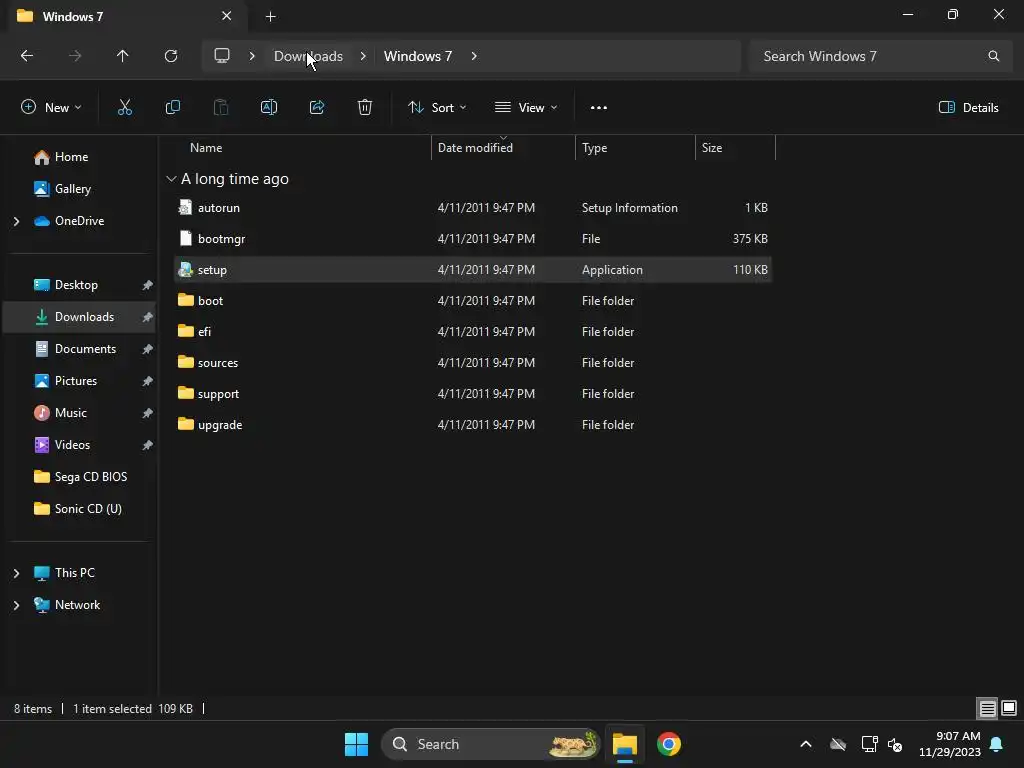The width and height of the screenshot is (1024, 768).
Task: Go back with the left arrow
Action: tap(27, 56)
